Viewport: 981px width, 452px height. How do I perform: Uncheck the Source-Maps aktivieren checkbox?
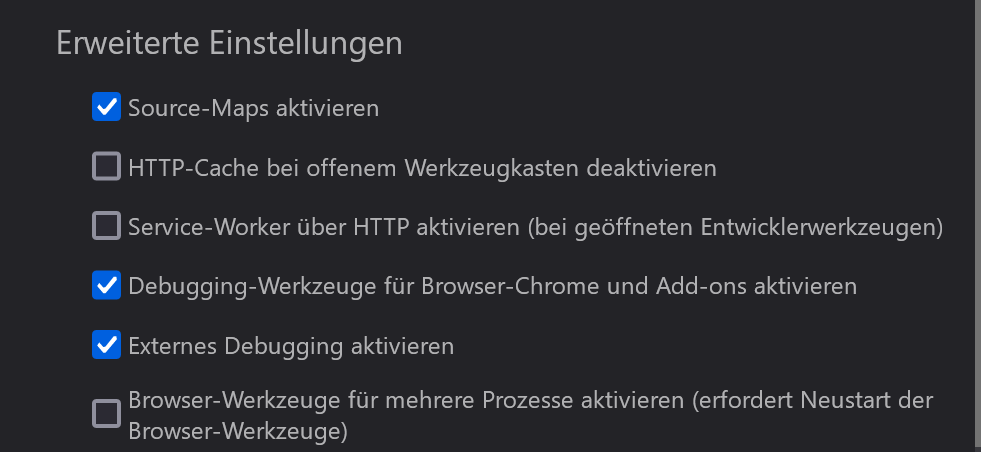click(106, 107)
